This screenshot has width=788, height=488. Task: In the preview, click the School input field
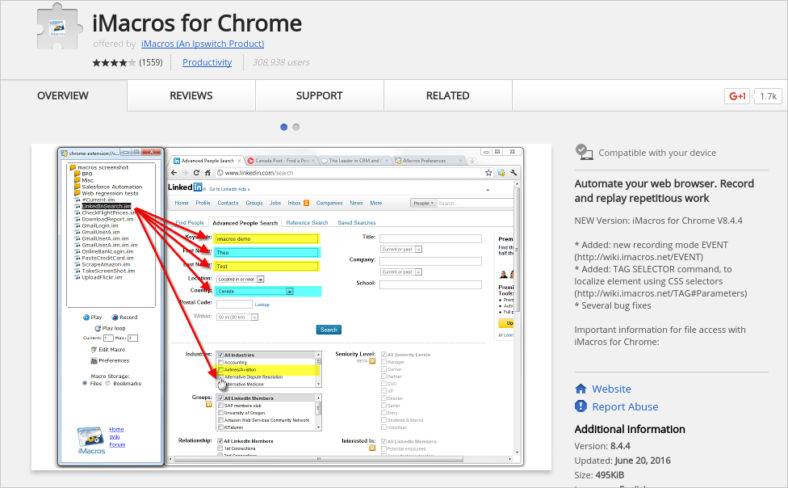click(x=430, y=284)
